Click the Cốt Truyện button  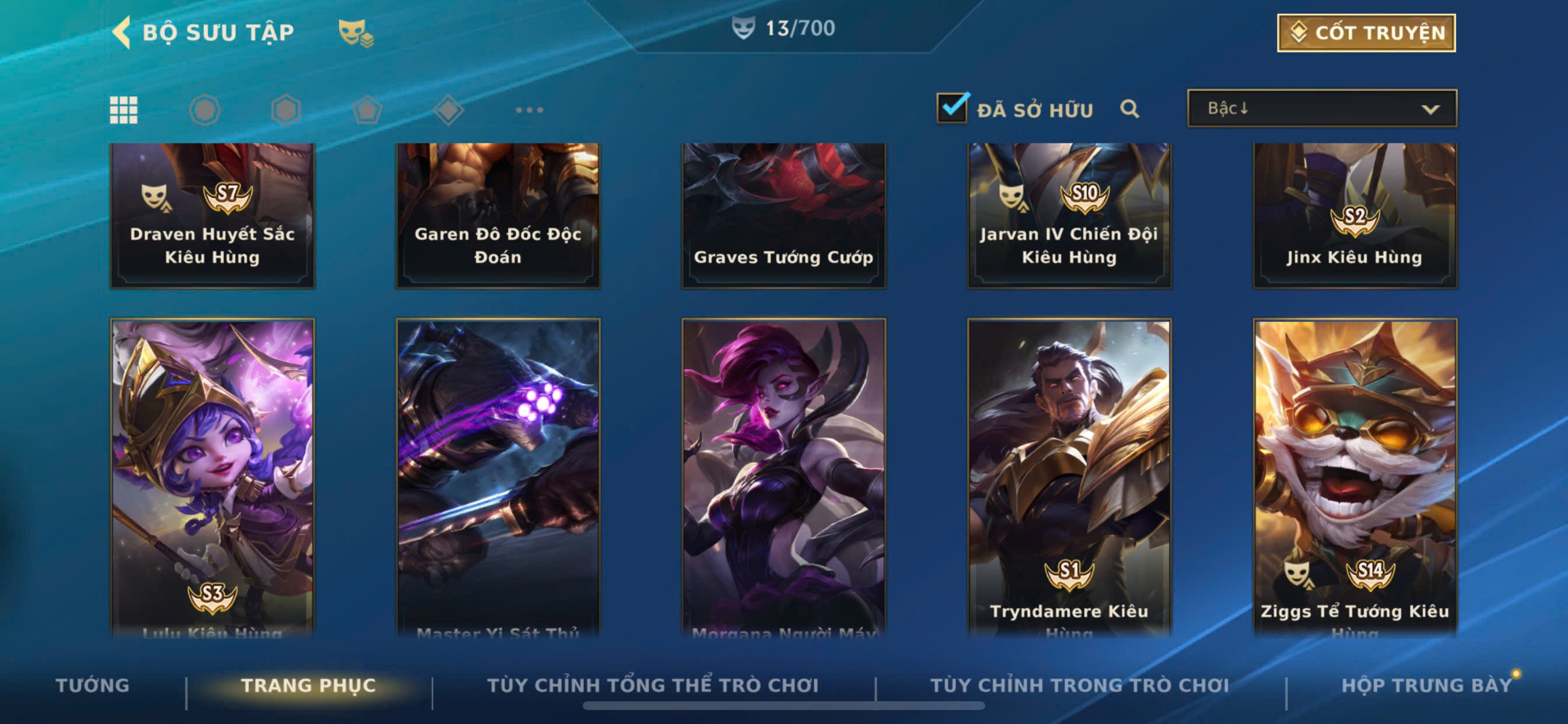(x=1367, y=33)
